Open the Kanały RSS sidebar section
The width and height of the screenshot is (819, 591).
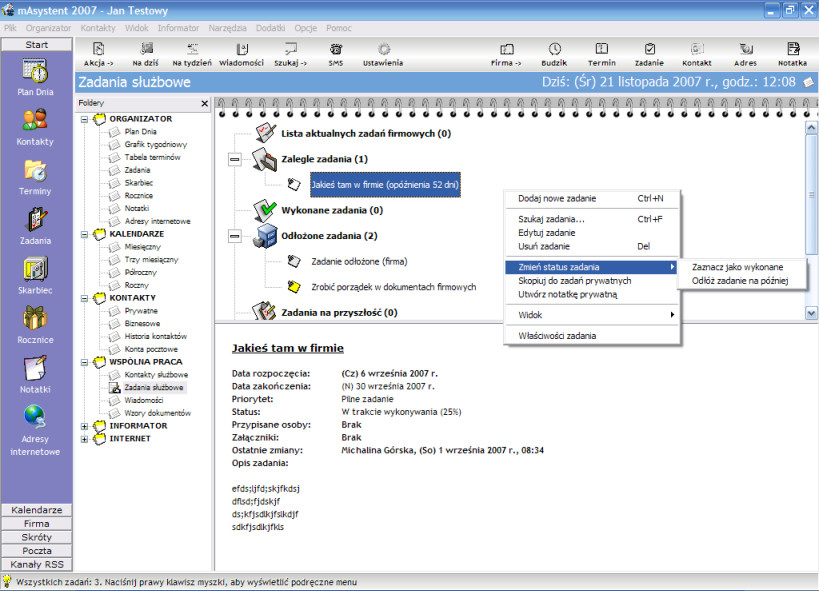pos(37,564)
